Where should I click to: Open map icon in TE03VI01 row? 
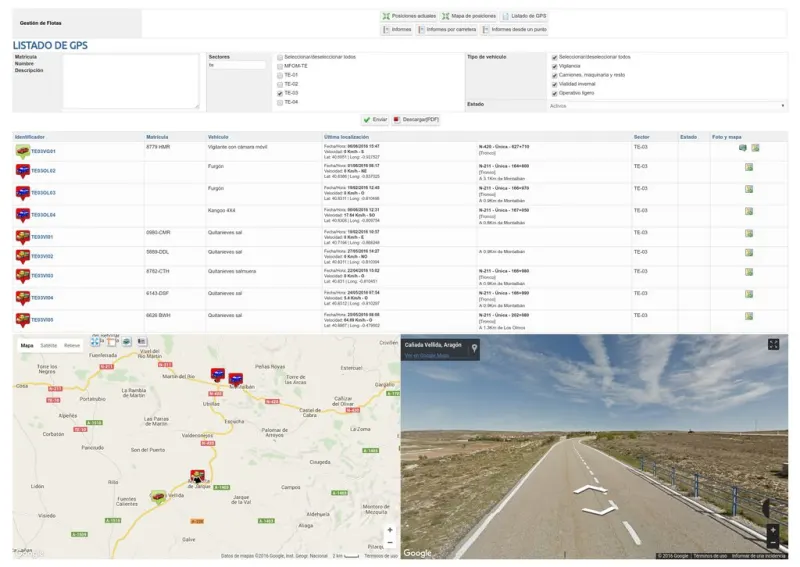tap(749, 233)
